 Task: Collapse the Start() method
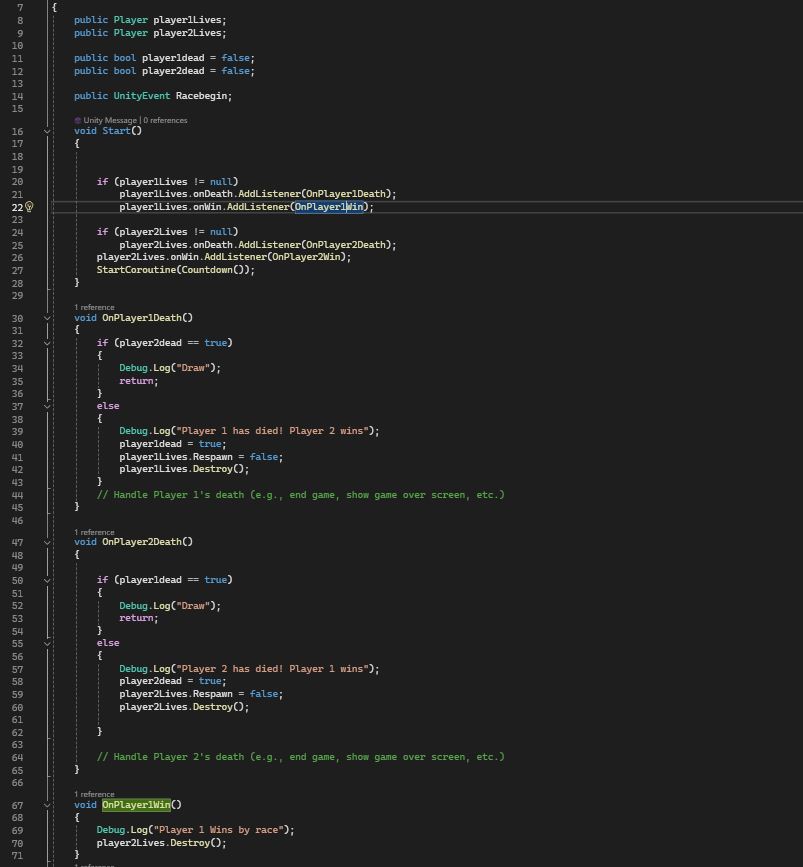(47, 131)
